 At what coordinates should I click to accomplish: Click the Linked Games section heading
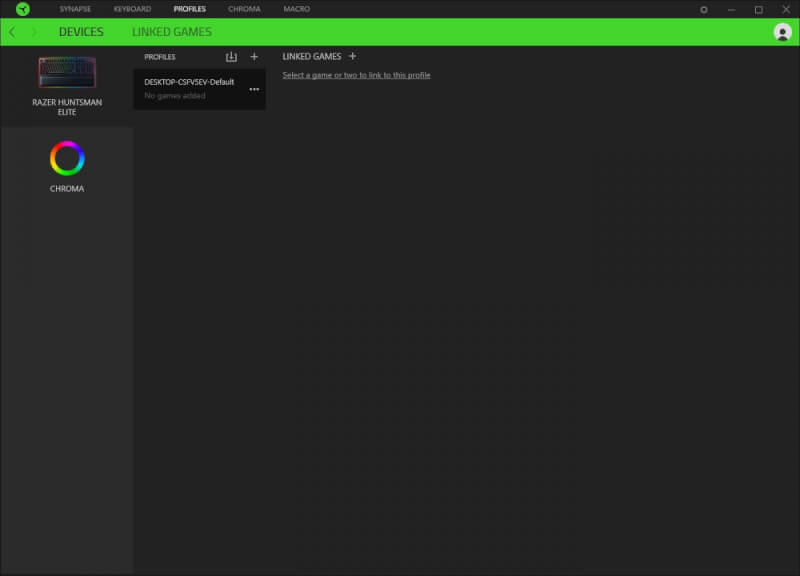(312, 57)
